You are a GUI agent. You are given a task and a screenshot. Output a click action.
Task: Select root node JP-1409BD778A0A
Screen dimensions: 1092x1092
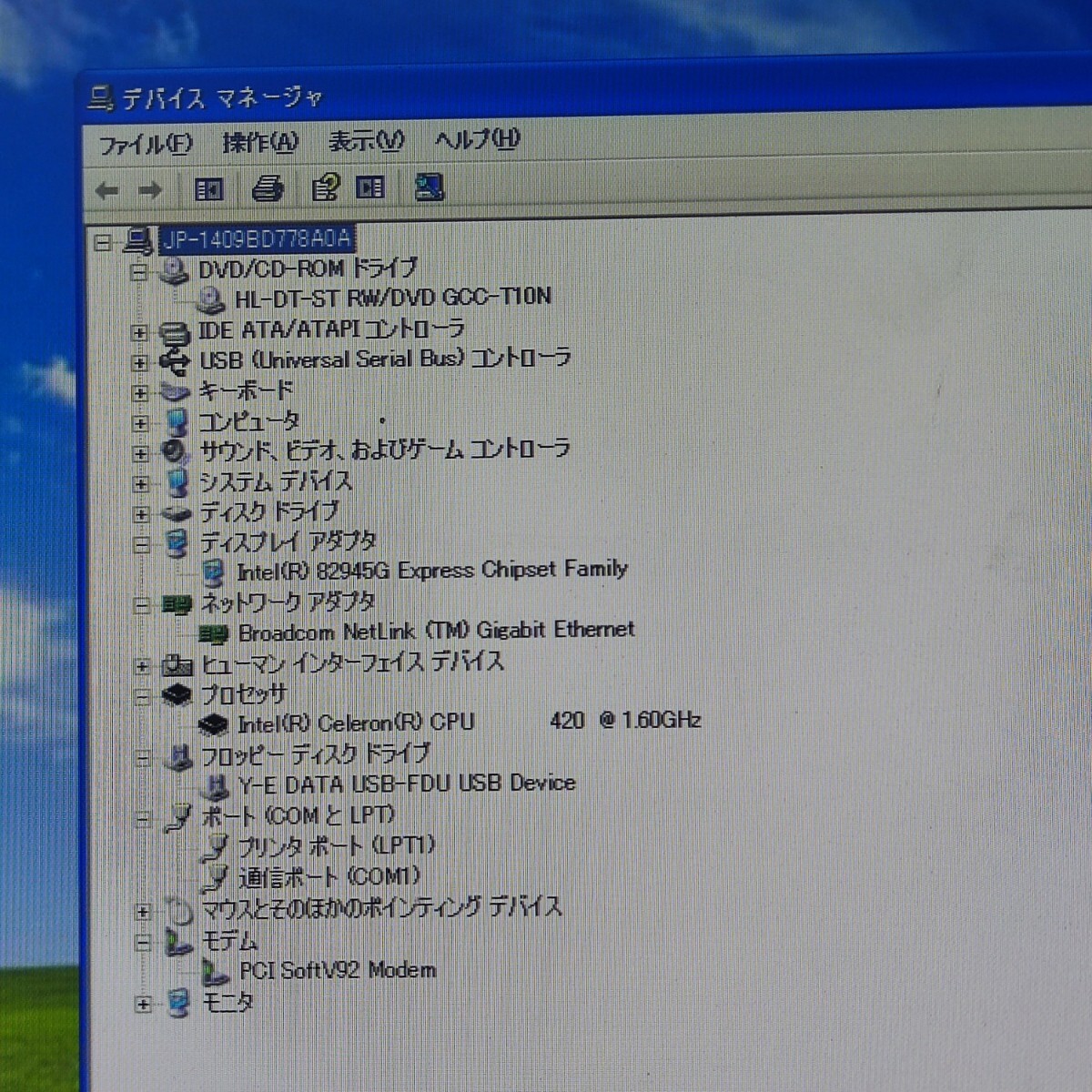[257, 240]
